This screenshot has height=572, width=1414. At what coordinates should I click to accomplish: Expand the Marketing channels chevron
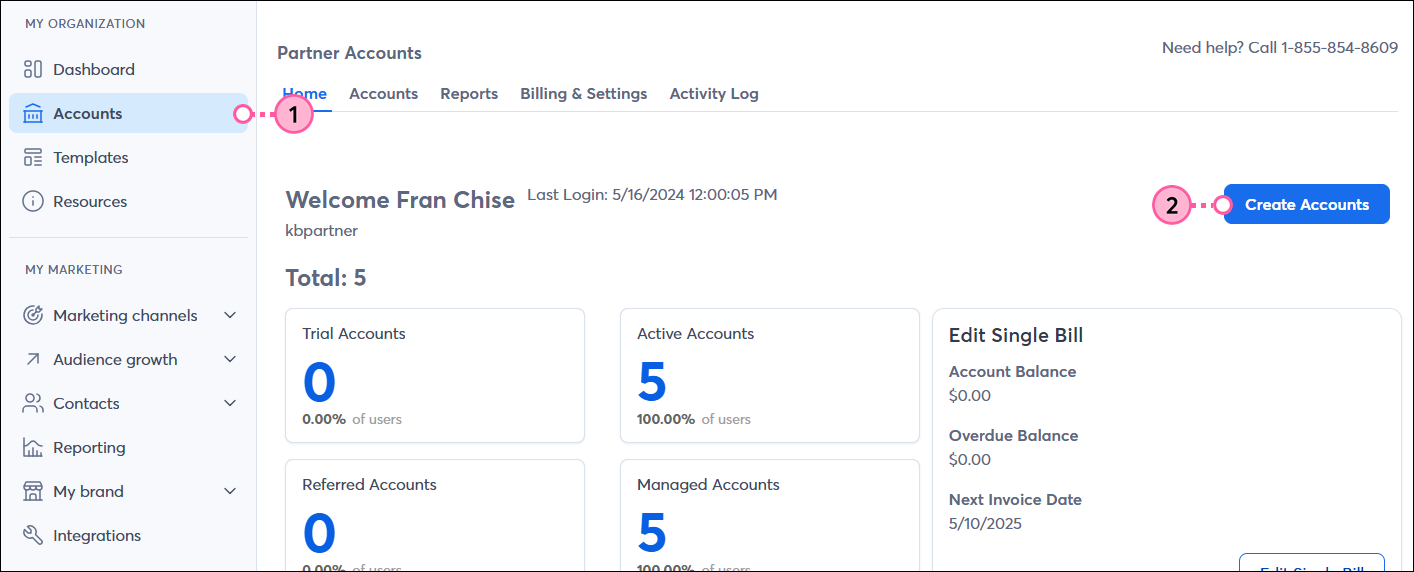coord(230,315)
